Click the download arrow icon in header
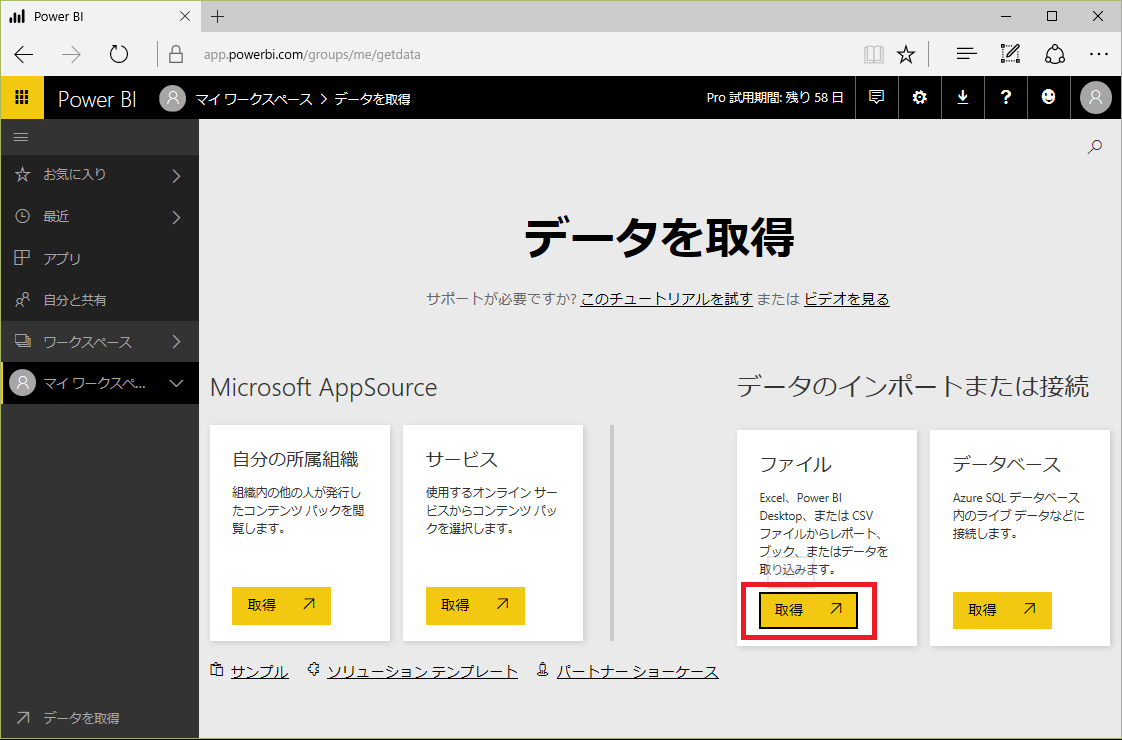1122x740 pixels. pos(962,97)
